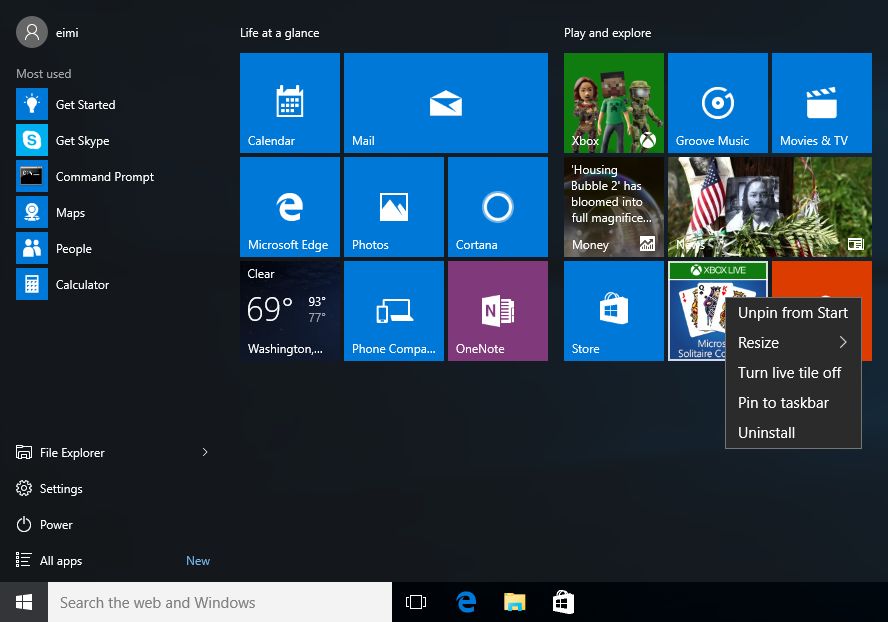Open the Money news tile

pos(613,207)
